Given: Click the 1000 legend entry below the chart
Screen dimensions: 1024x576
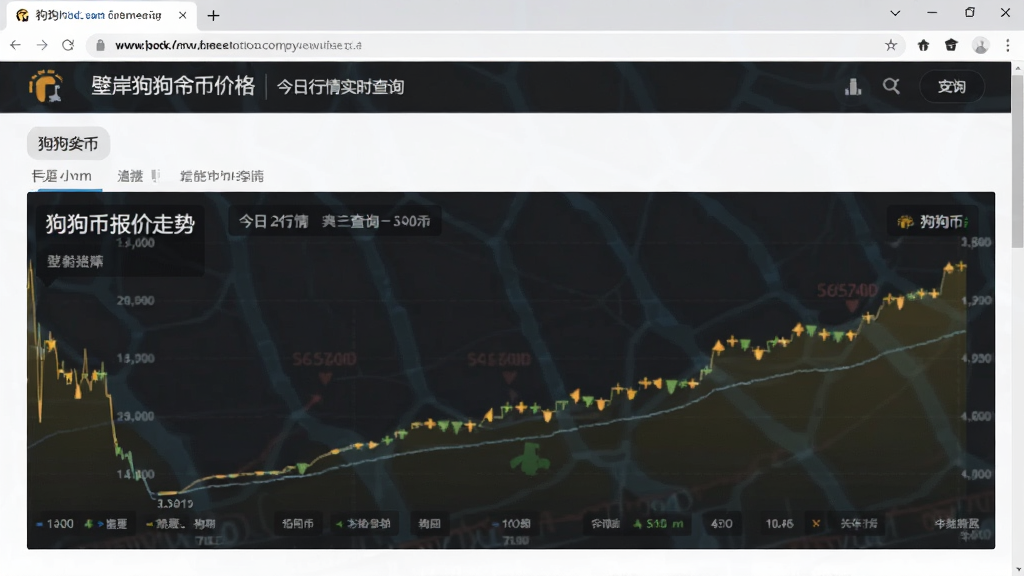Looking at the screenshot, I should point(55,524).
